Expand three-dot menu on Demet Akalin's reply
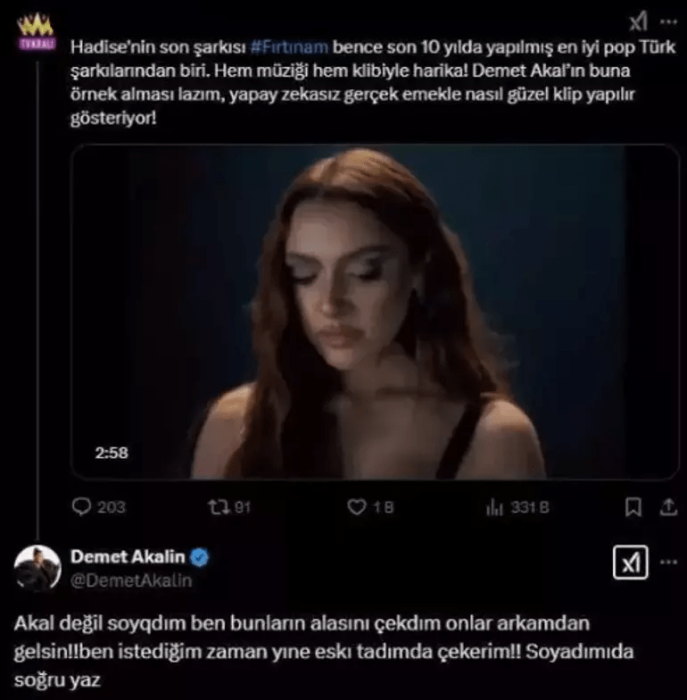The width and height of the screenshot is (687, 700). 668,562
